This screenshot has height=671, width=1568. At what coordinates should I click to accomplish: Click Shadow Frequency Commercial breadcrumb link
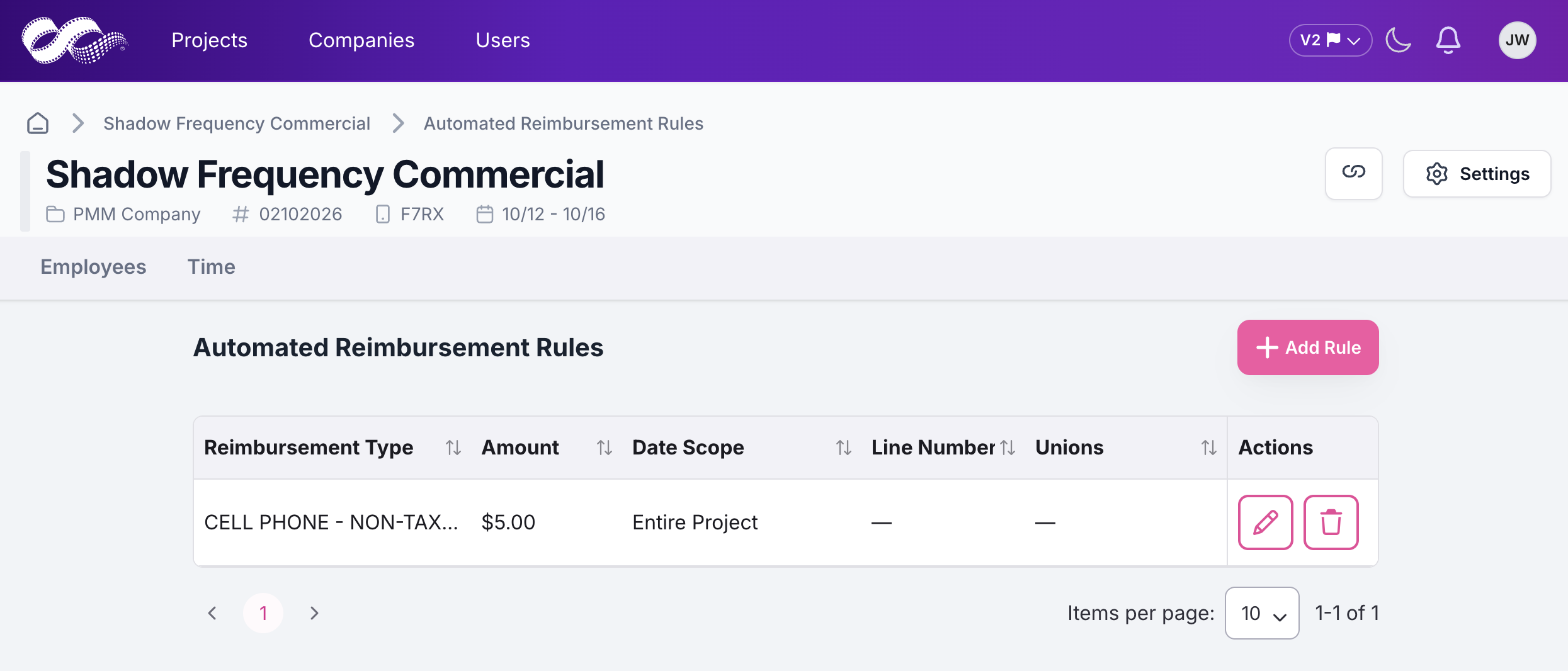[237, 123]
